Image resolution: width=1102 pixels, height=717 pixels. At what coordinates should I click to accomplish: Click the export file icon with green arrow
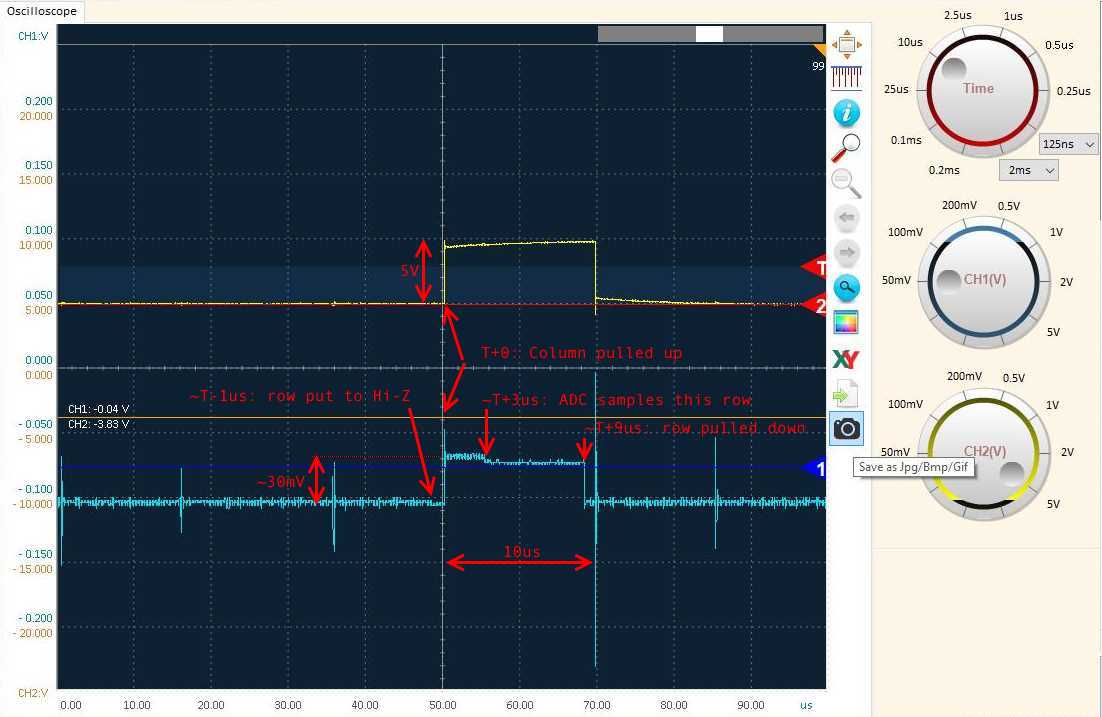point(846,394)
